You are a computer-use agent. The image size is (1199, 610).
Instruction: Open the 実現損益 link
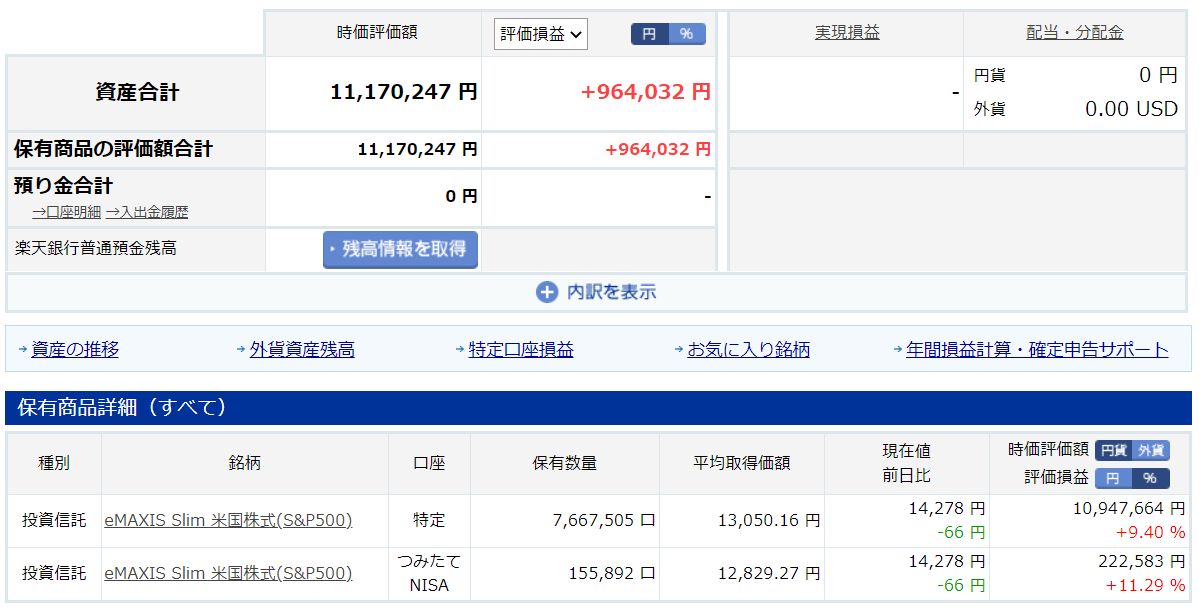847,33
